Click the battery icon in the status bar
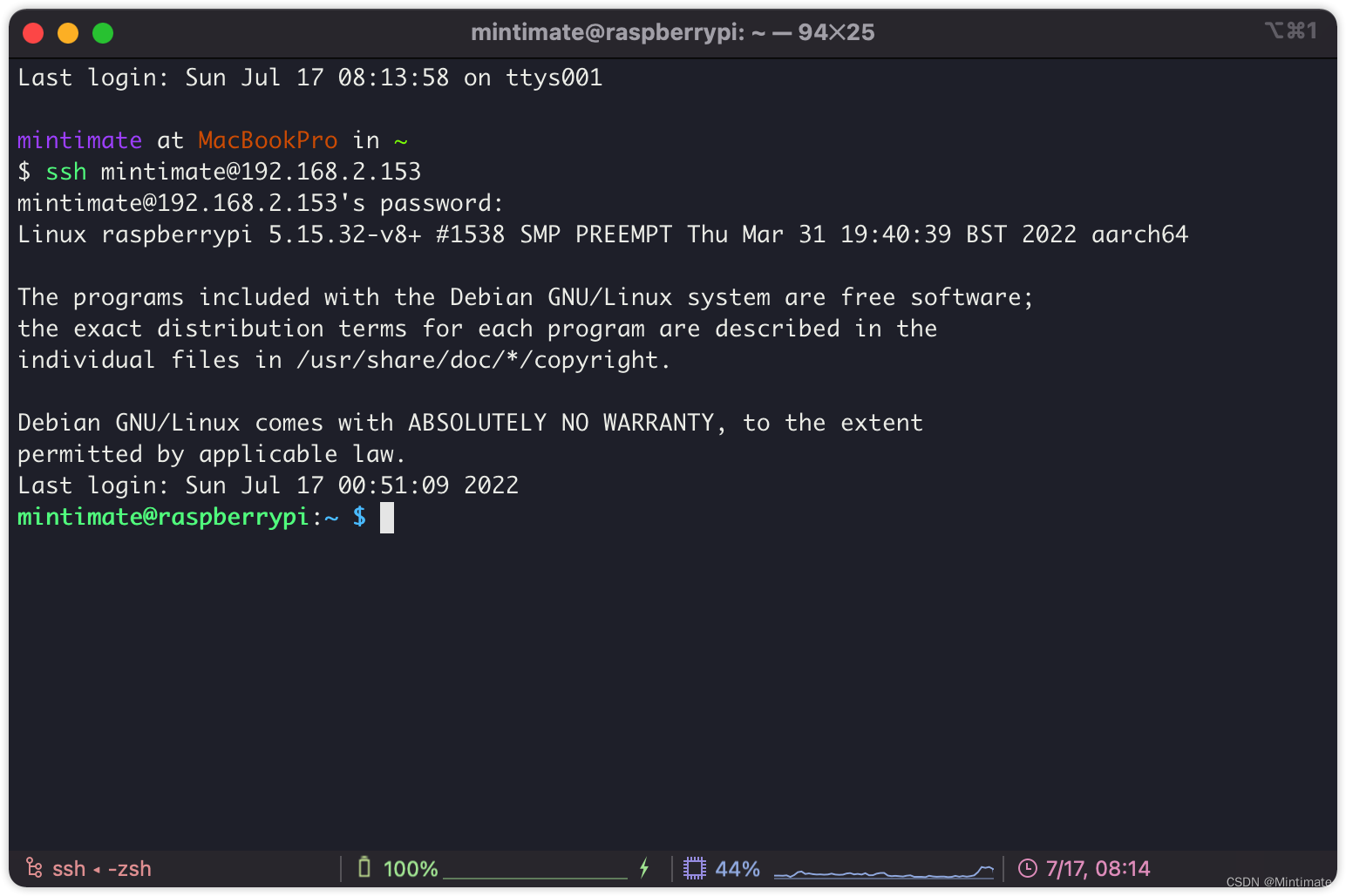The height and width of the screenshot is (896, 1346). click(x=365, y=868)
